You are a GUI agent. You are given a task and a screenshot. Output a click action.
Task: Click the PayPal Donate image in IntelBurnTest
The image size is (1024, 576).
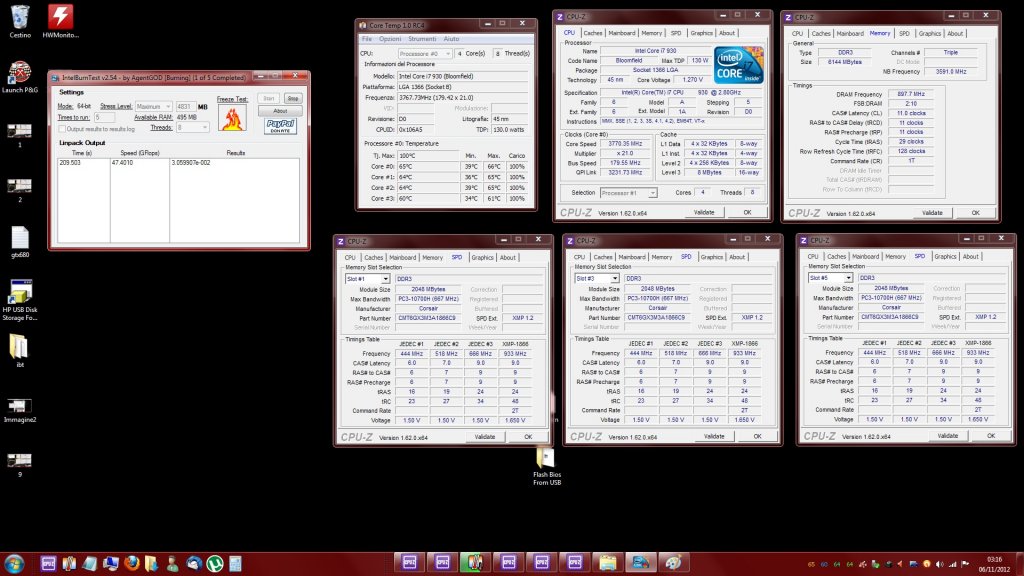(x=280, y=126)
